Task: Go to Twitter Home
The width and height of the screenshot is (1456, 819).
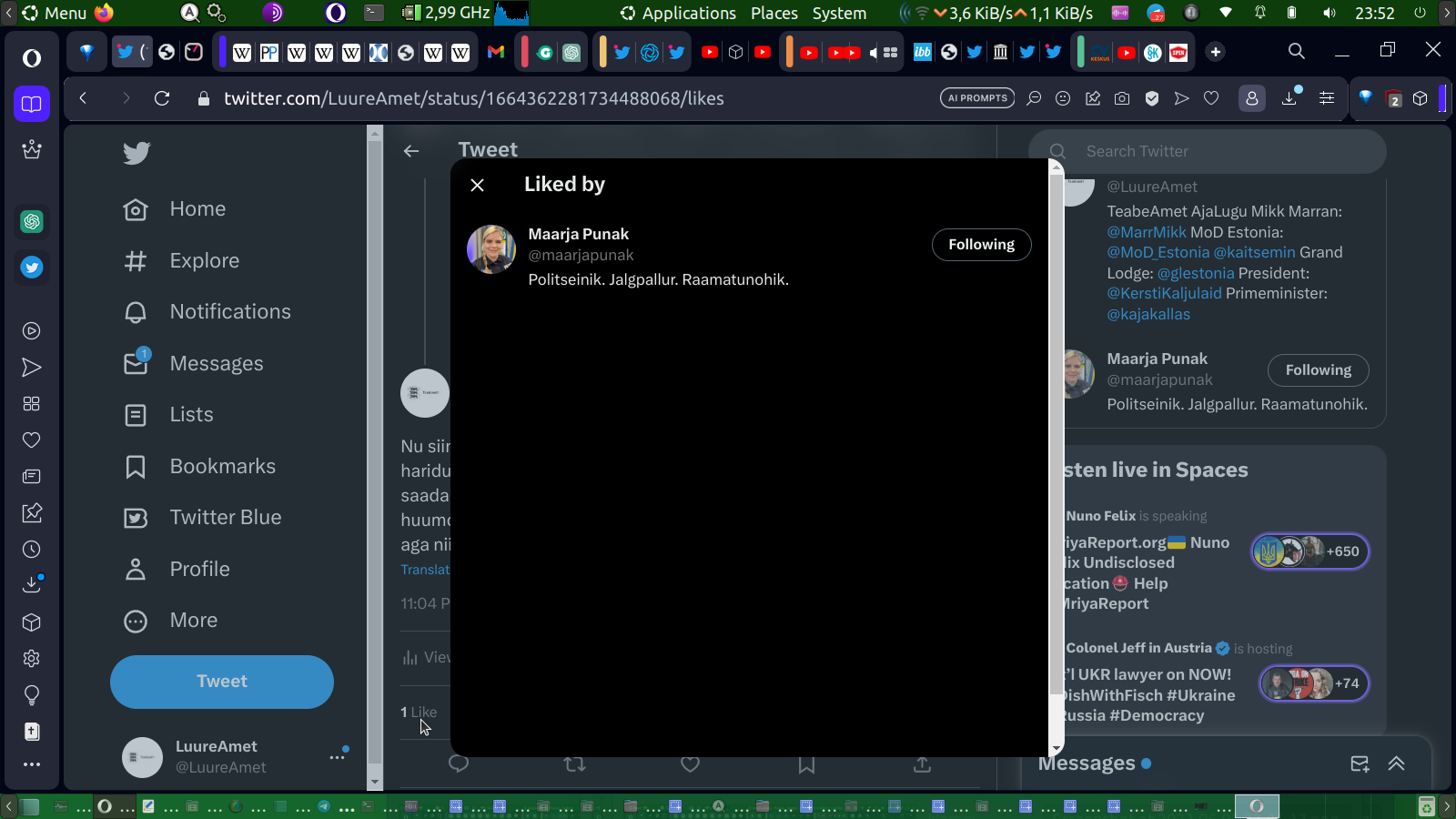Action: 175,209
